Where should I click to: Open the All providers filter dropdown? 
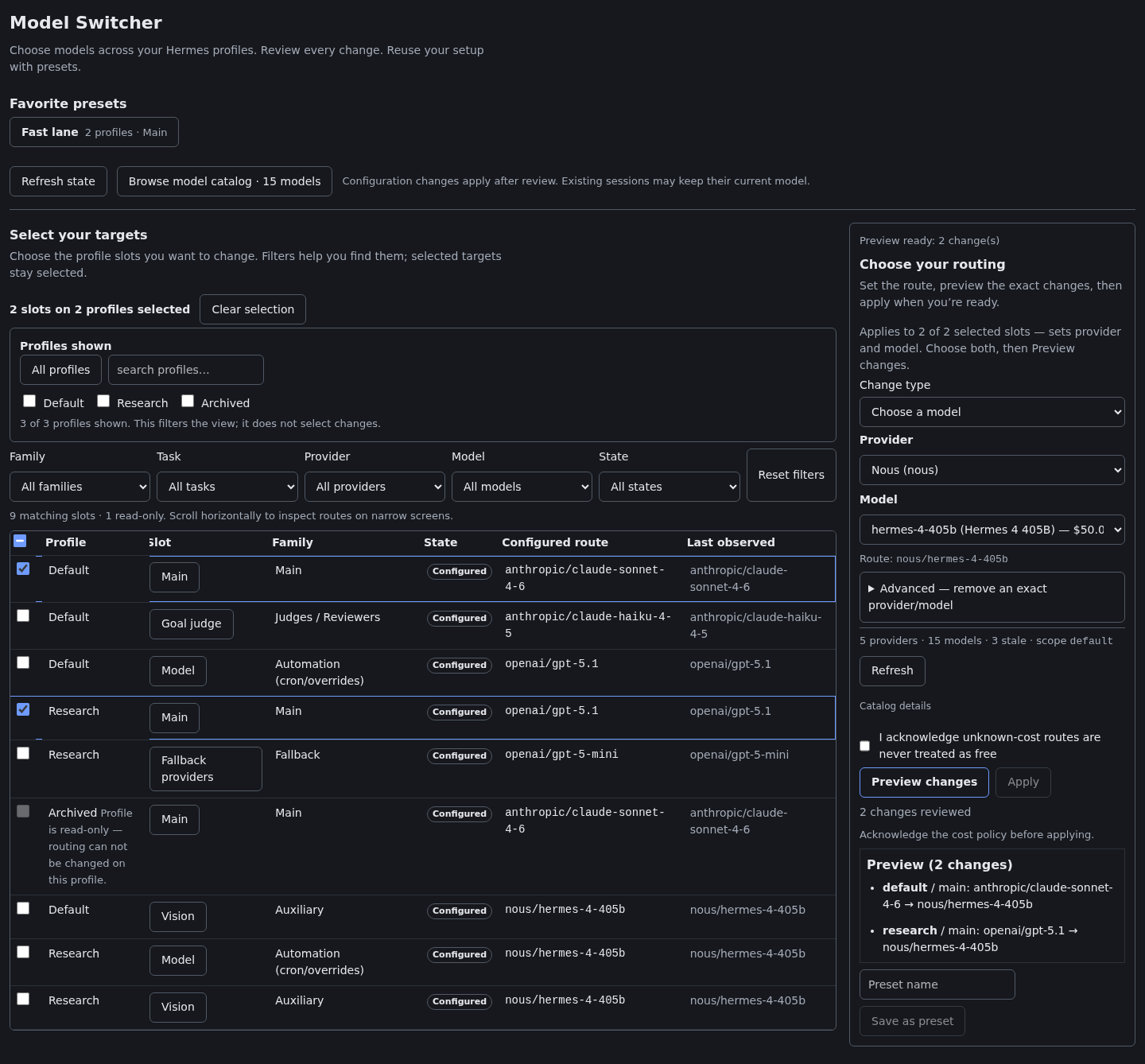coord(375,487)
